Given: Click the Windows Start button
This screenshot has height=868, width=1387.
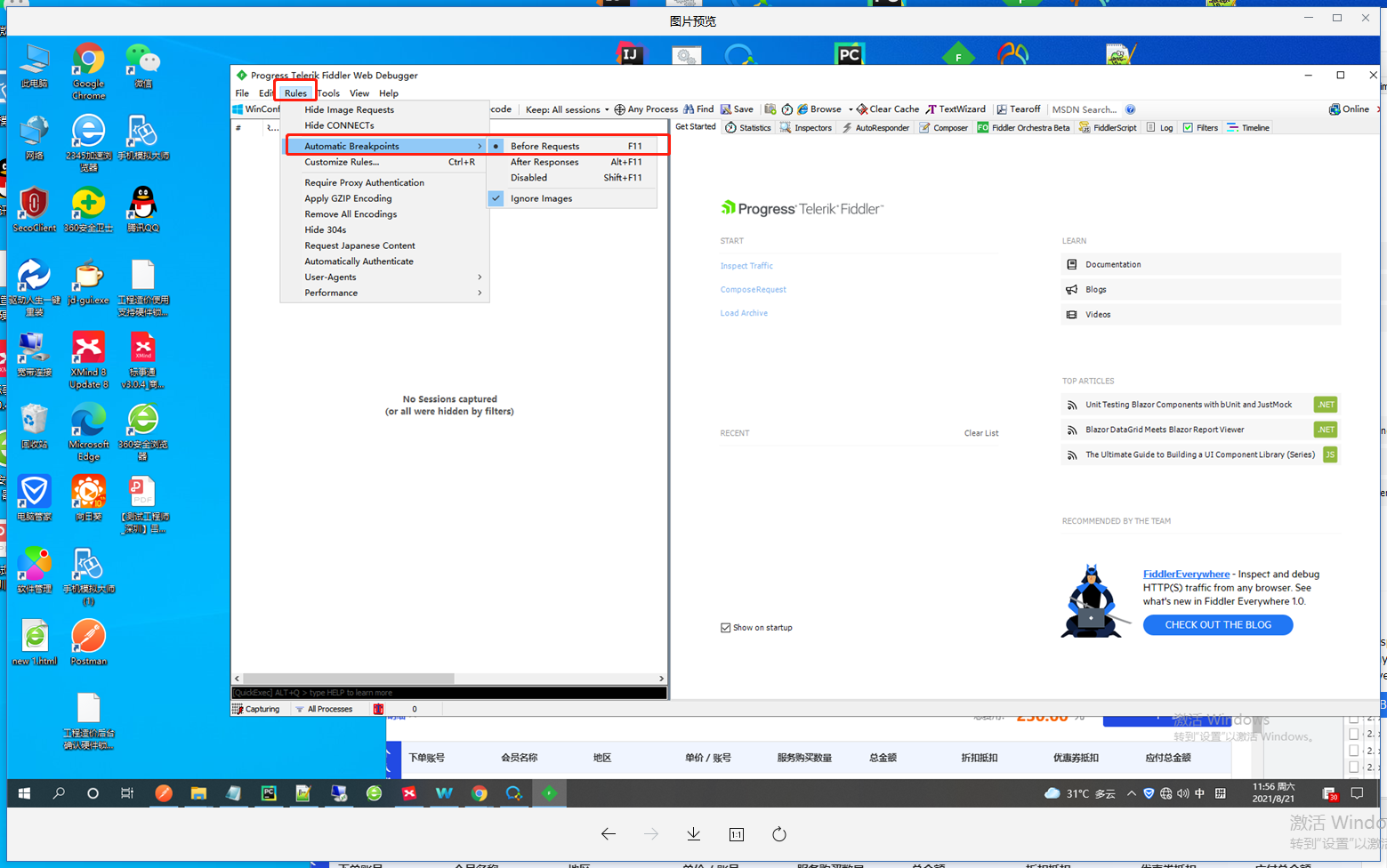Looking at the screenshot, I should tap(24, 793).
